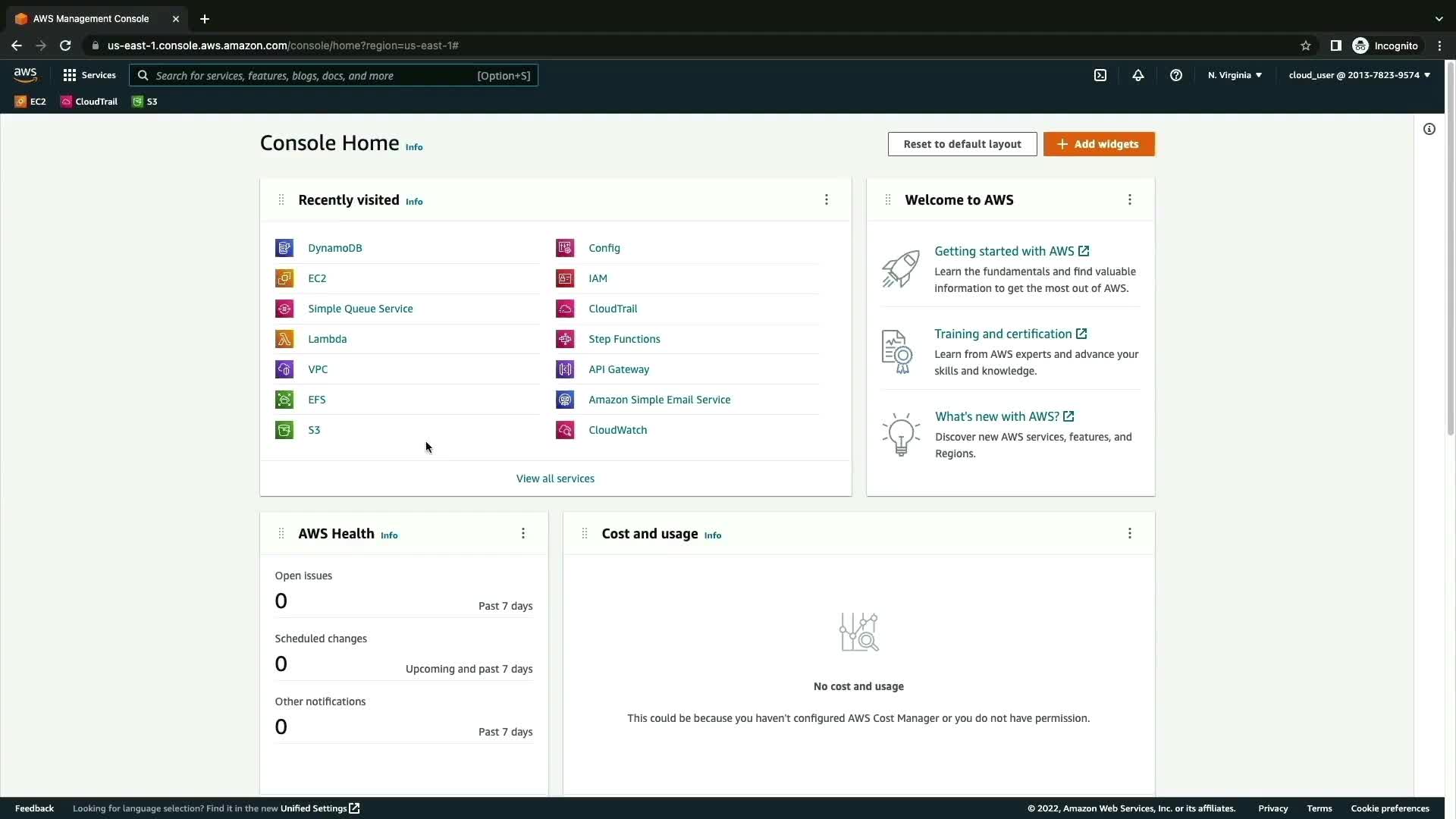The height and width of the screenshot is (819, 1456).
Task: Click the API Gateway service icon
Action: coord(565,369)
